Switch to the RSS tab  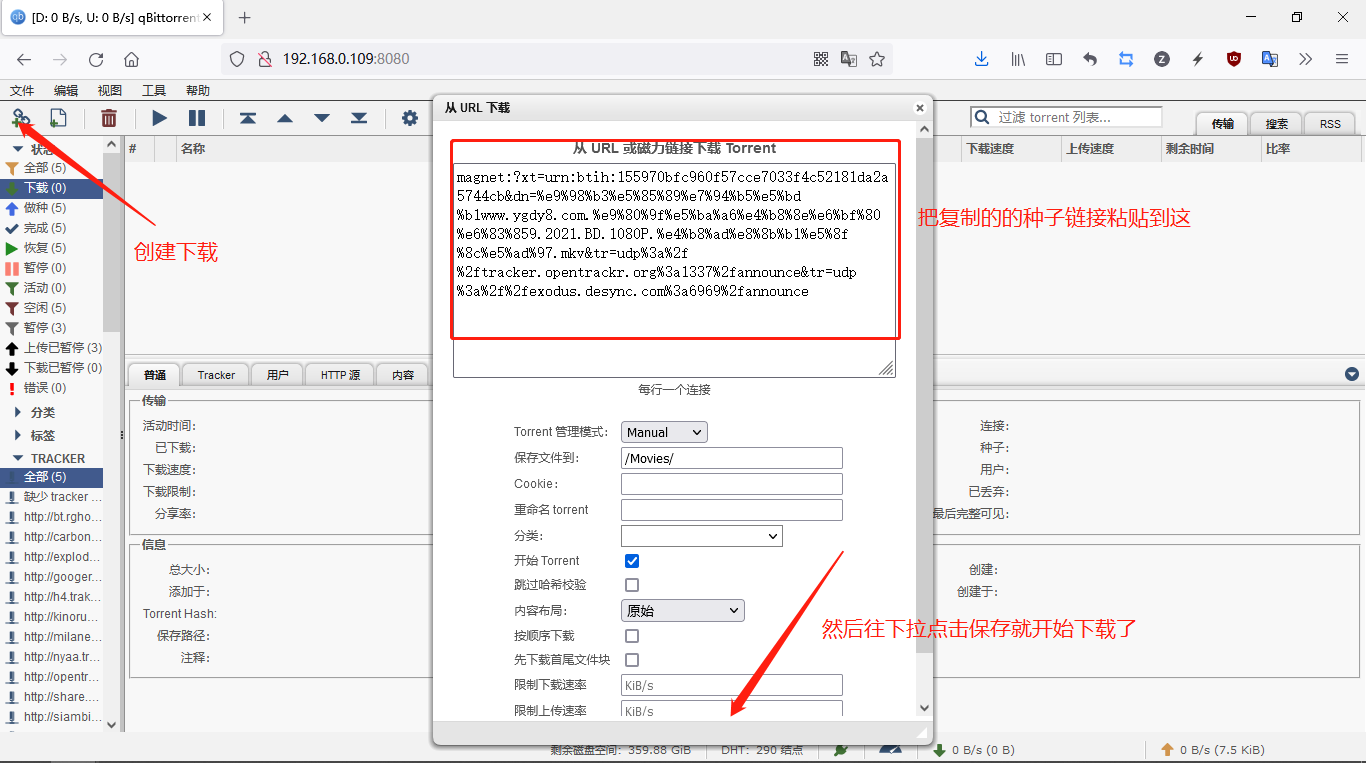coord(1330,124)
